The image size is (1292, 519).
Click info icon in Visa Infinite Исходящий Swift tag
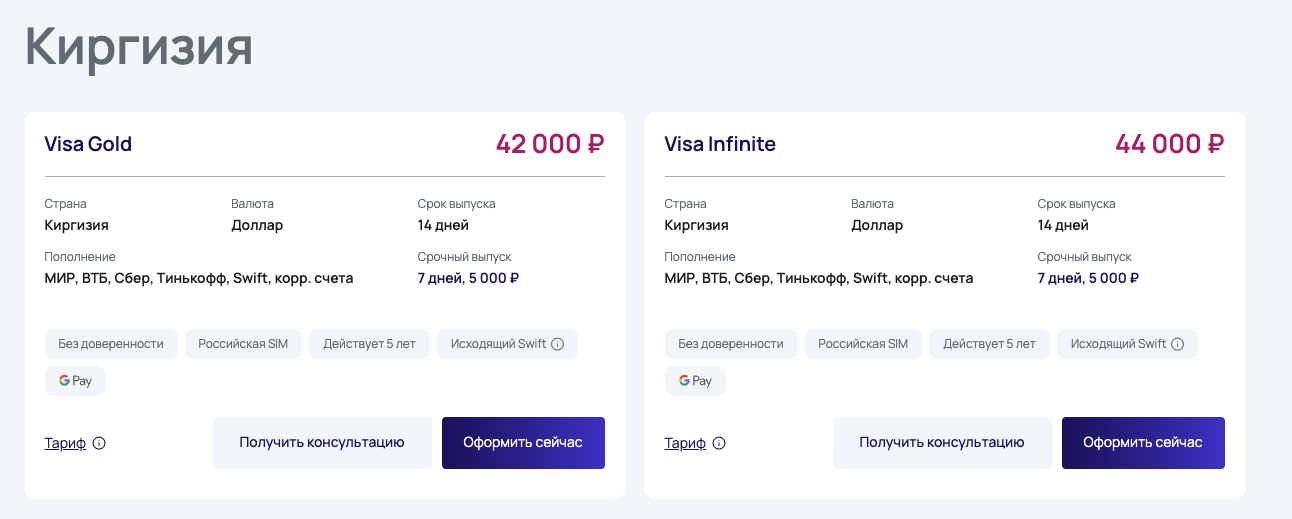1178,344
